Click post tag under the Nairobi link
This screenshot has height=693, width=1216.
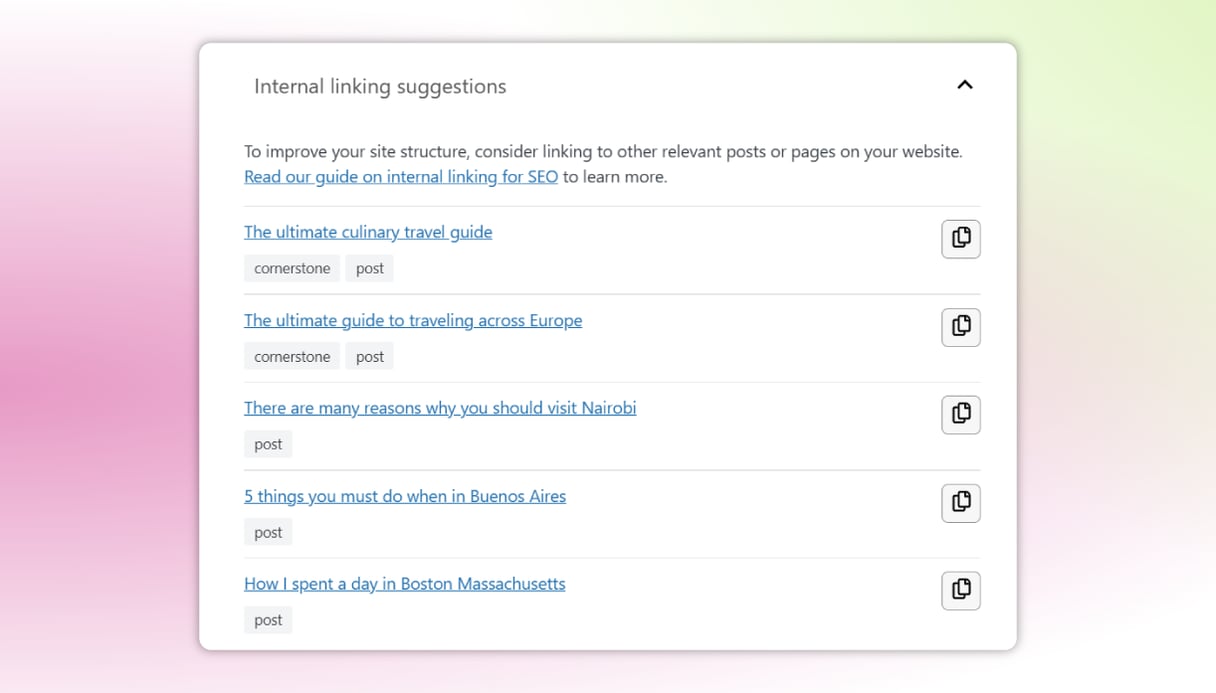pyautogui.click(x=268, y=444)
